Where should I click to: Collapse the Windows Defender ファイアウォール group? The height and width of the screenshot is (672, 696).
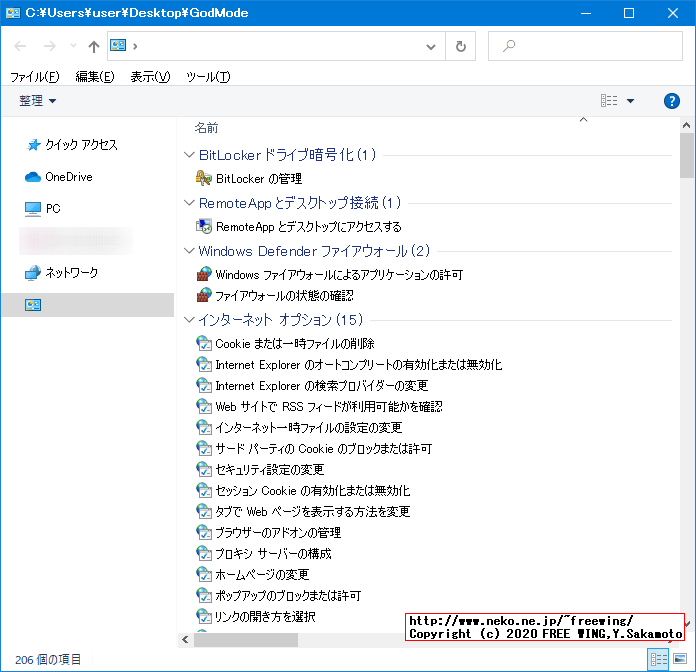[189, 251]
